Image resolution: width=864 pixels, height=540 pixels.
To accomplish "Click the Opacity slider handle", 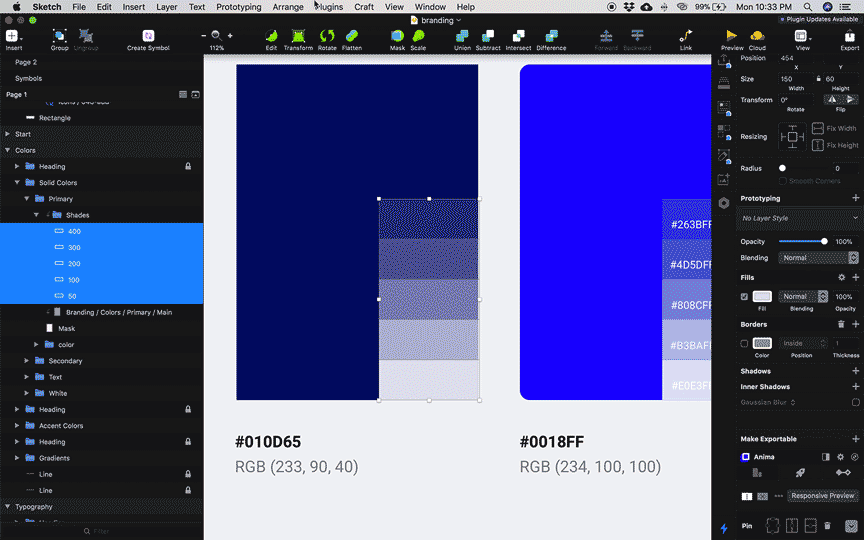I will pos(824,241).
